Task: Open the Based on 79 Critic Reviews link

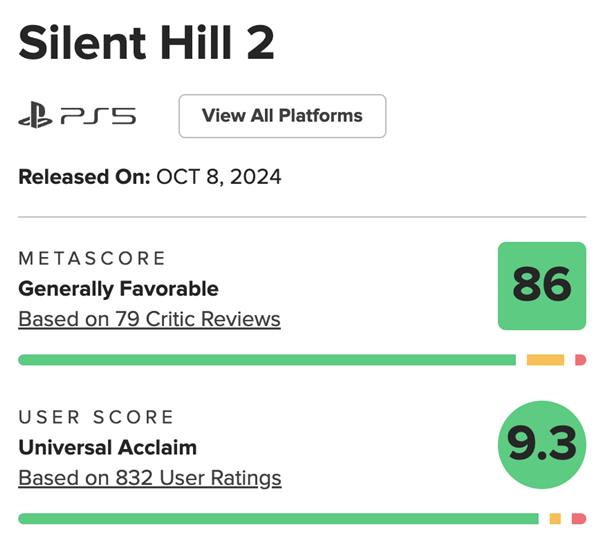Action: (149, 319)
